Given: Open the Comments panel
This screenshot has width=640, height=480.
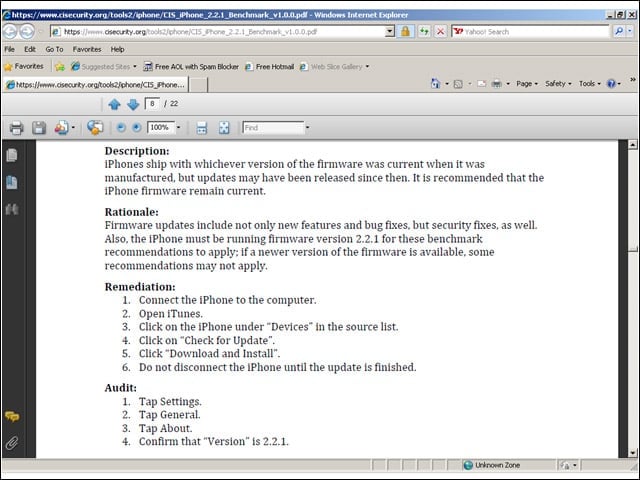Looking at the screenshot, I should point(12,416).
